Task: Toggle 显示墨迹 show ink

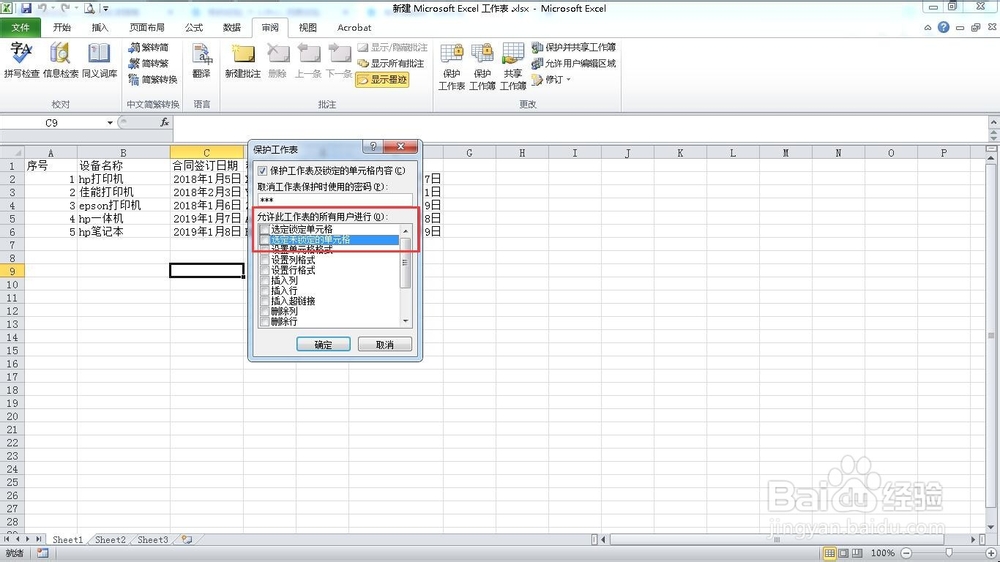Action: click(382, 80)
